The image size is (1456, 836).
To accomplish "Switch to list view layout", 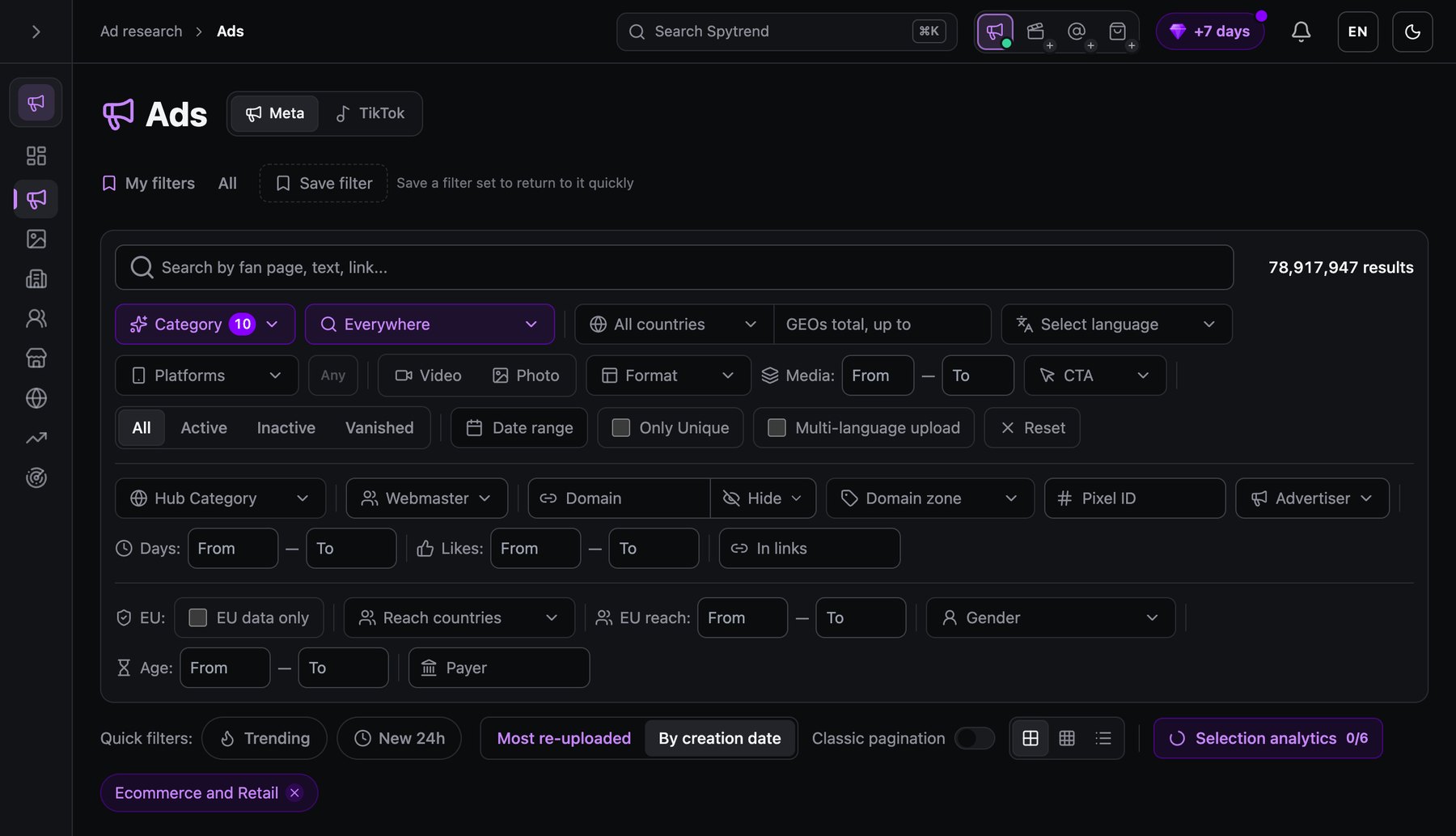I will pos(1103,738).
